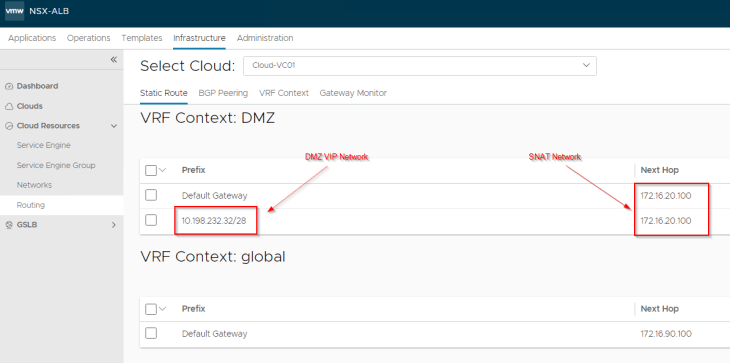Check the DMZ Default Gateway row checkbox
The image size is (730, 363).
[151, 195]
